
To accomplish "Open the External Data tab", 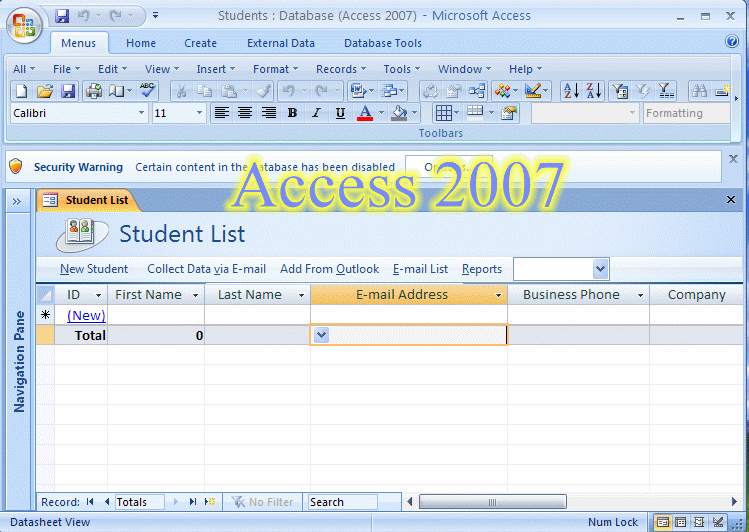I will click(x=281, y=43).
